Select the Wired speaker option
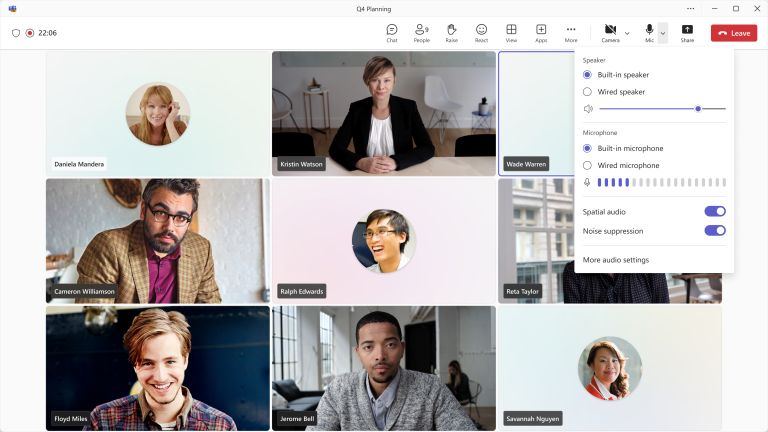 pyautogui.click(x=588, y=92)
